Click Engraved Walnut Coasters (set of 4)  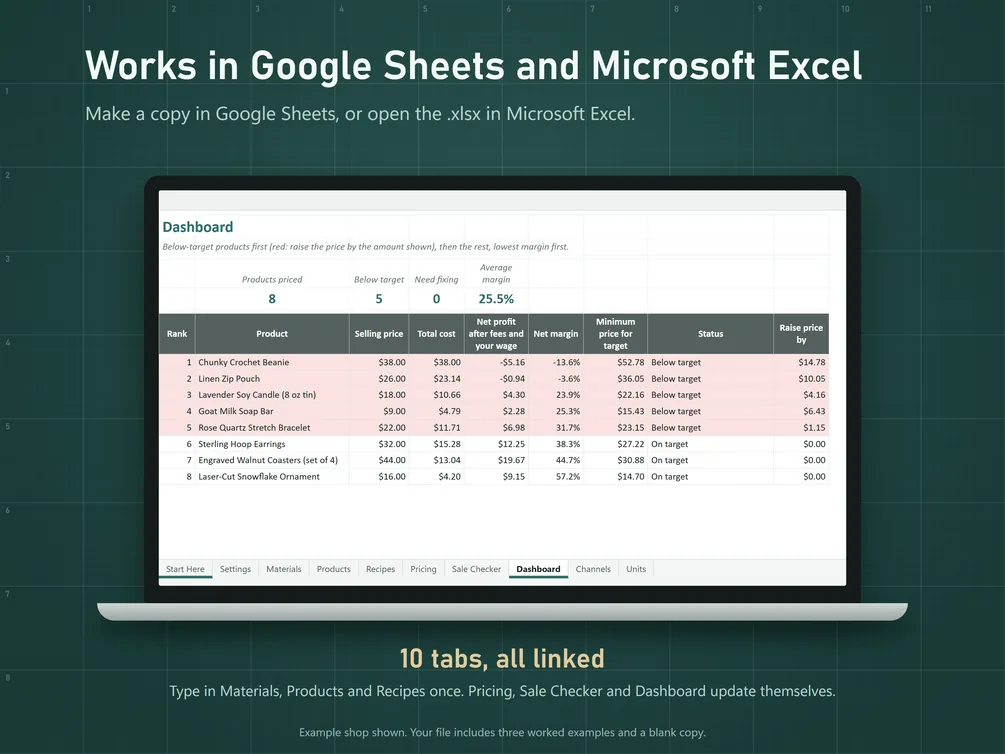(272, 460)
